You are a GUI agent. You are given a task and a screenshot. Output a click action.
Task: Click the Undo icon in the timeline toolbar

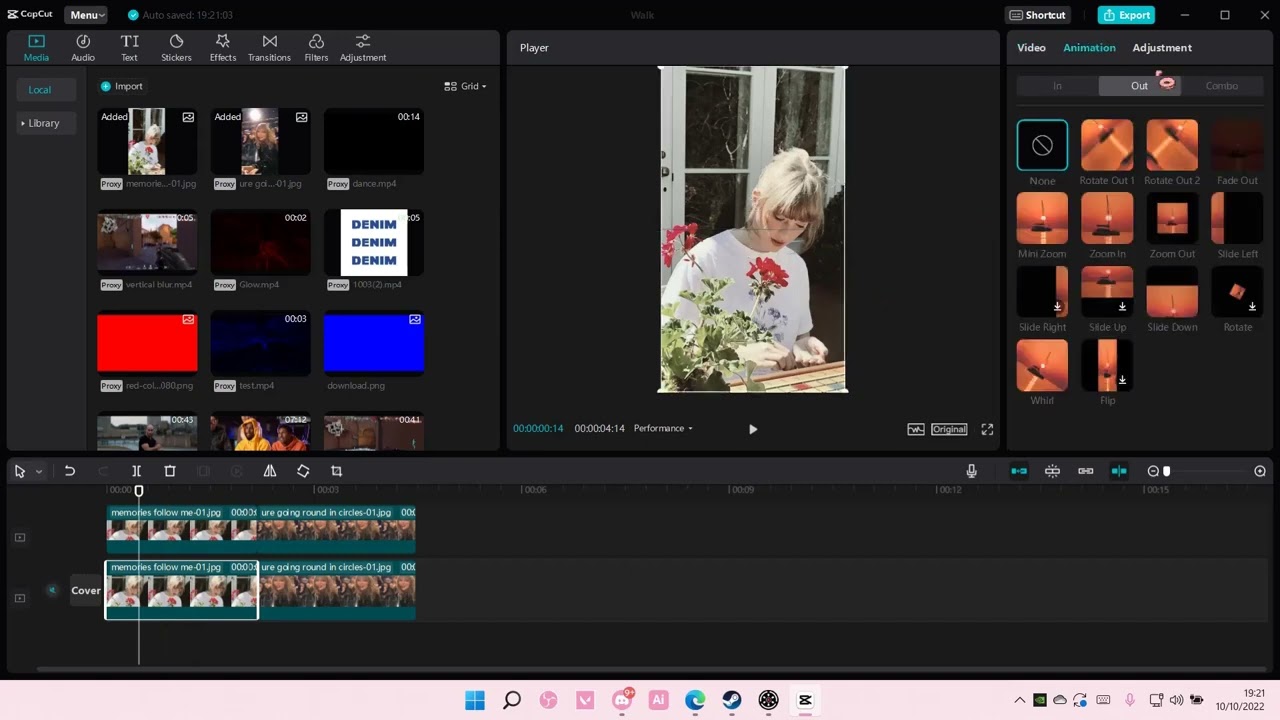pos(69,471)
